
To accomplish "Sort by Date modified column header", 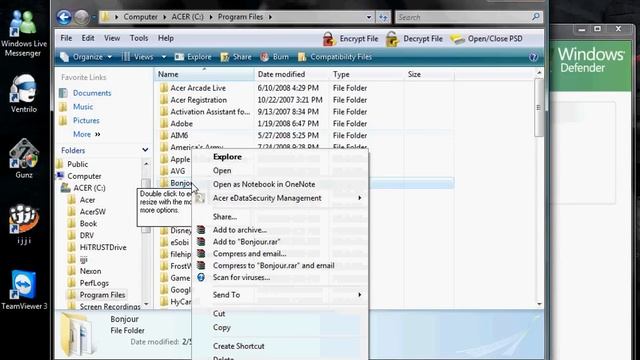I will coord(291,74).
